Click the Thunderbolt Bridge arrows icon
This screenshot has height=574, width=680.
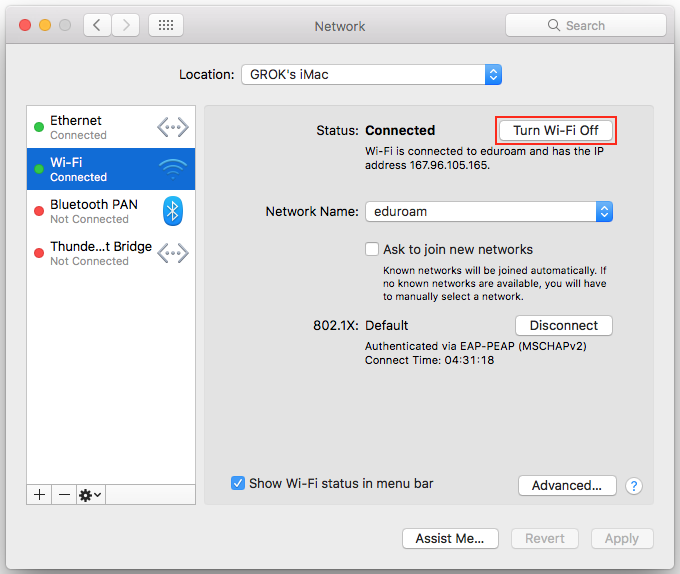172,253
